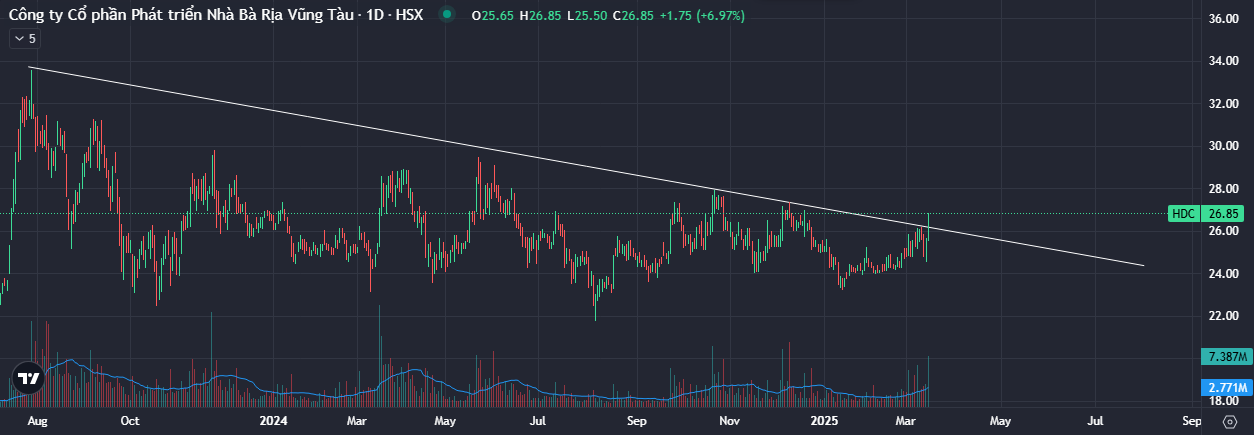Click the 2025 label on time axis
The width and height of the screenshot is (1254, 435).
pos(824,422)
